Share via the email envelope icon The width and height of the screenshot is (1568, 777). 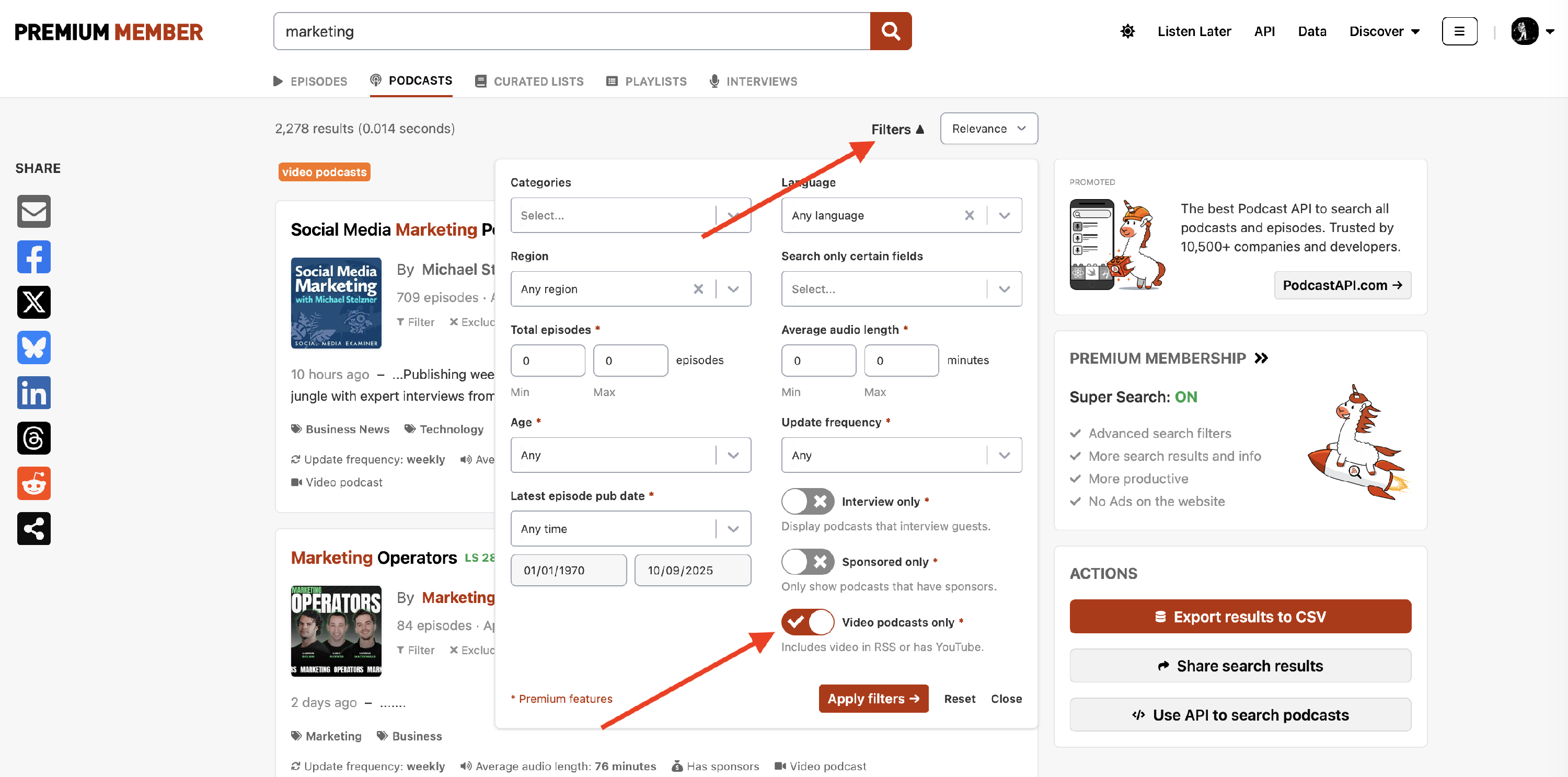coord(33,211)
